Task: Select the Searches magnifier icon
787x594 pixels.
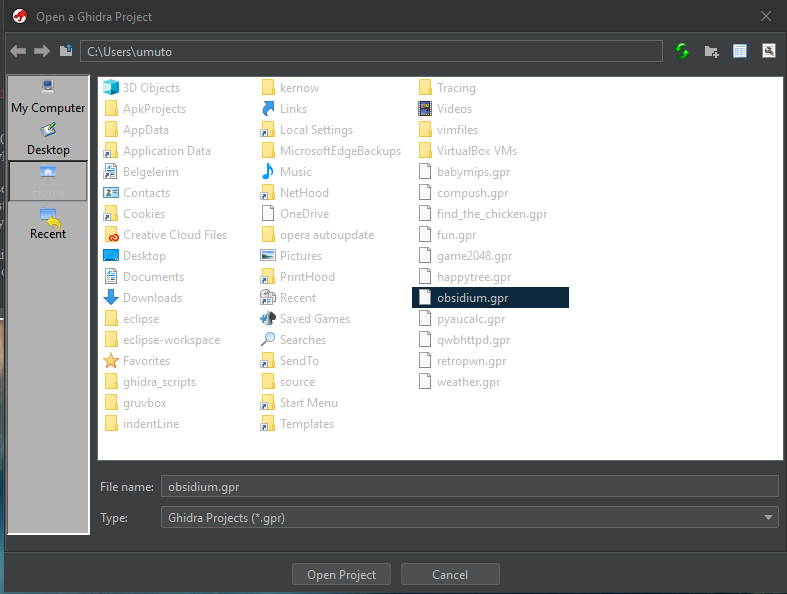Action: pos(268,339)
